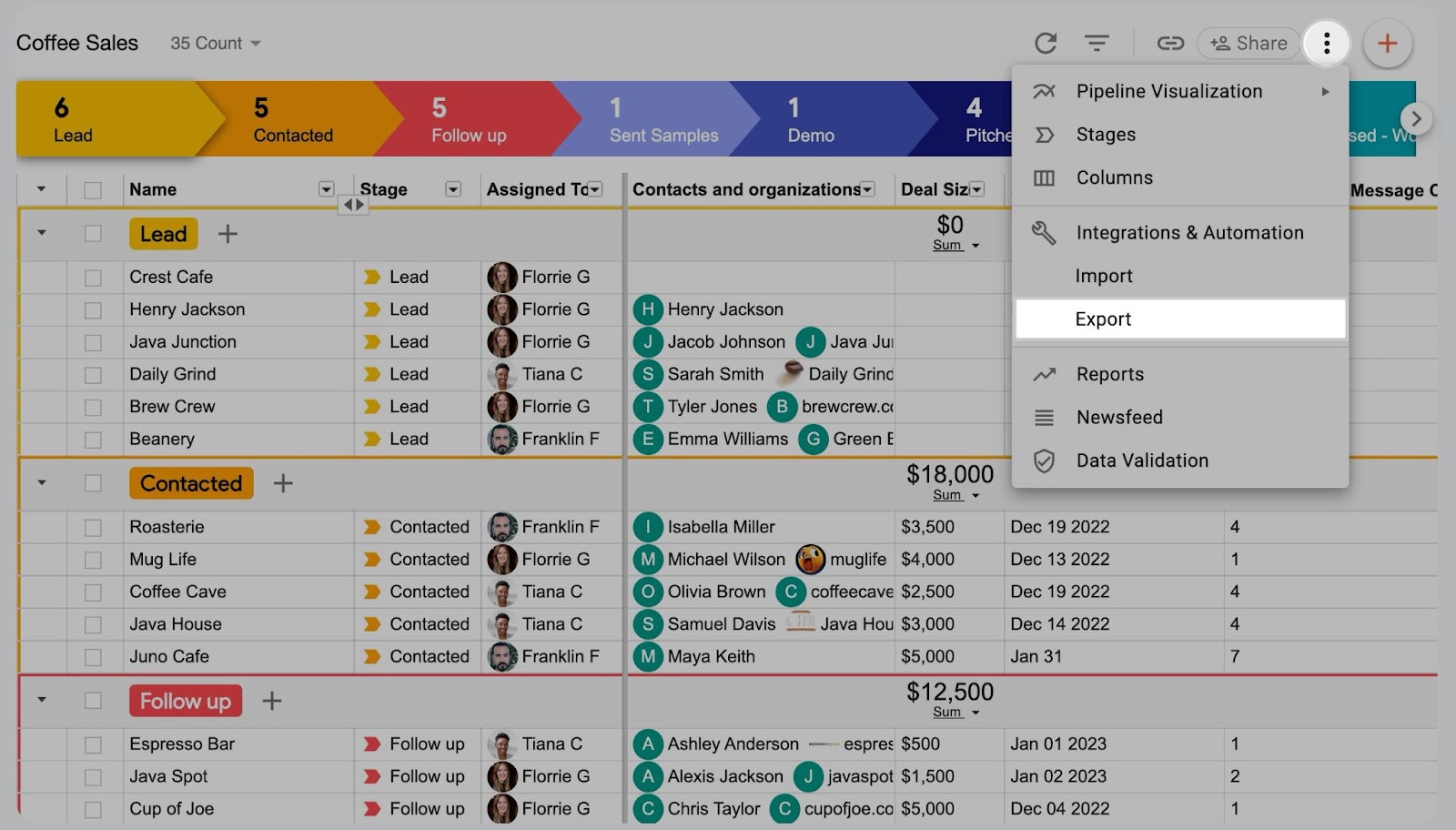Collapse the Follow up group
Image resolution: width=1456 pixels, height=830 pixels.
(x=41, y=701)
